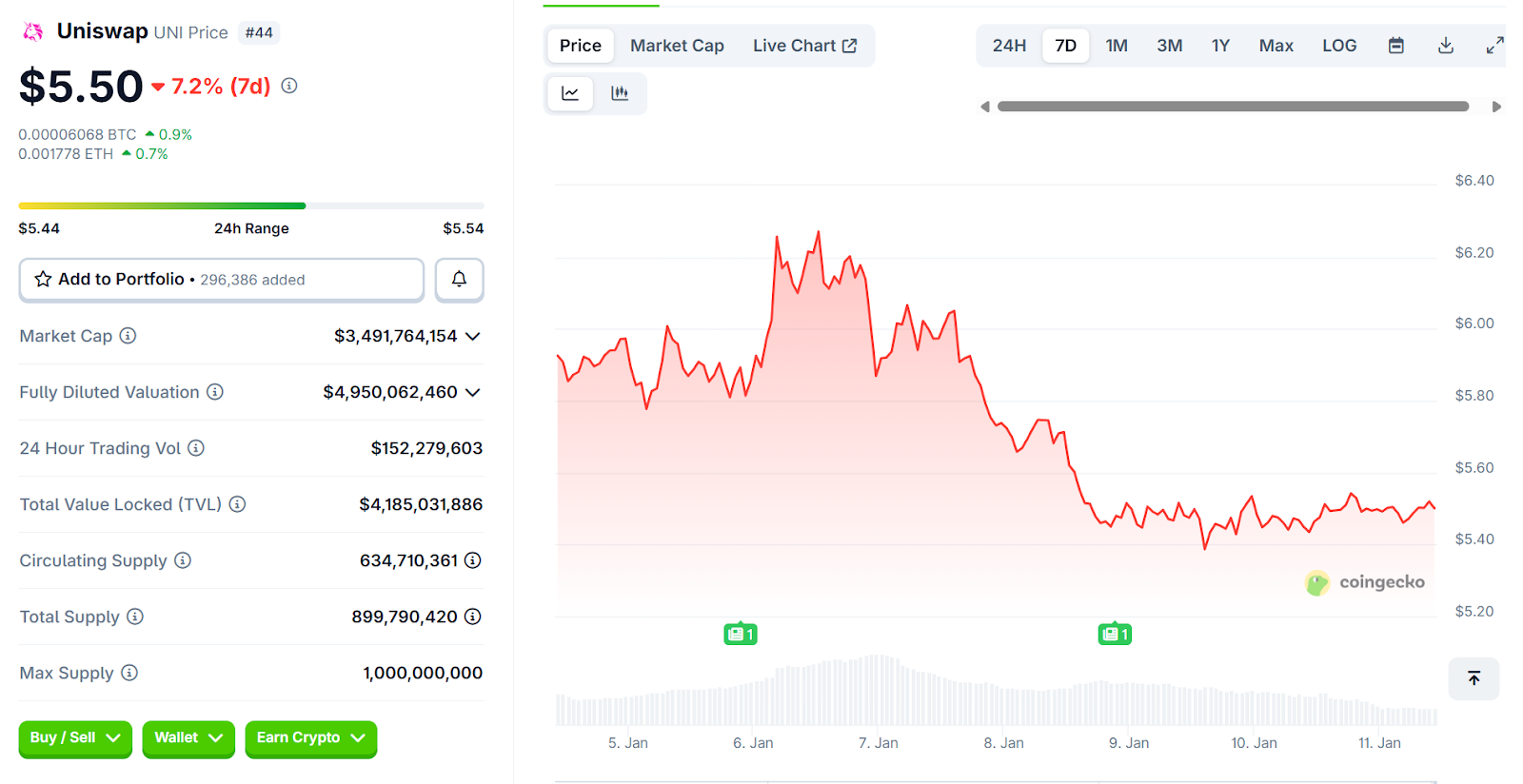
Task: Click the Market Cap info icon
Action: (128, 336)
